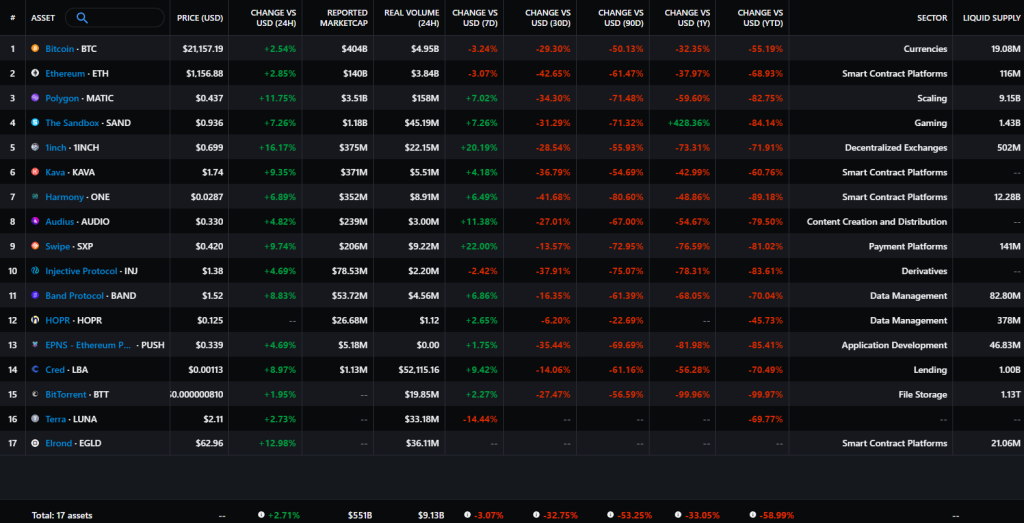Click info icon beside total -3.07%
Screen dimensions: 1024x523
pyautogui.click(x=466, y=515)
